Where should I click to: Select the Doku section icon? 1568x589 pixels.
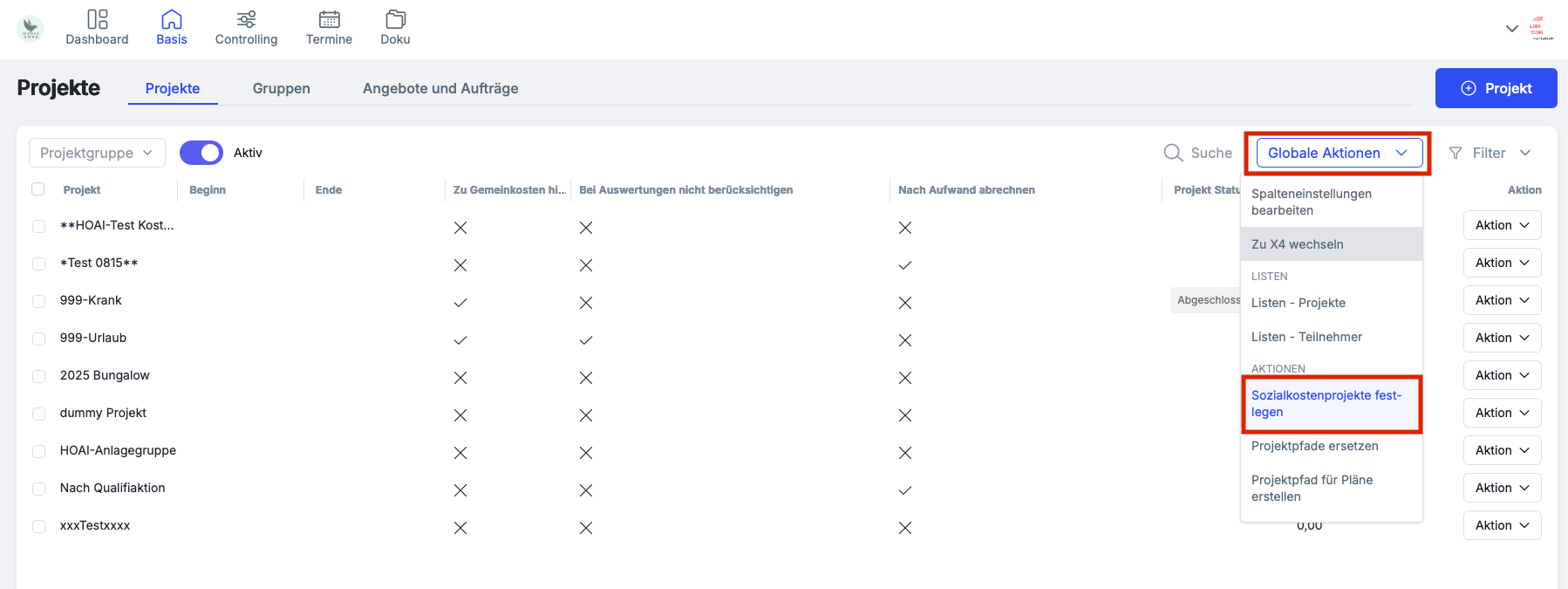395,27
